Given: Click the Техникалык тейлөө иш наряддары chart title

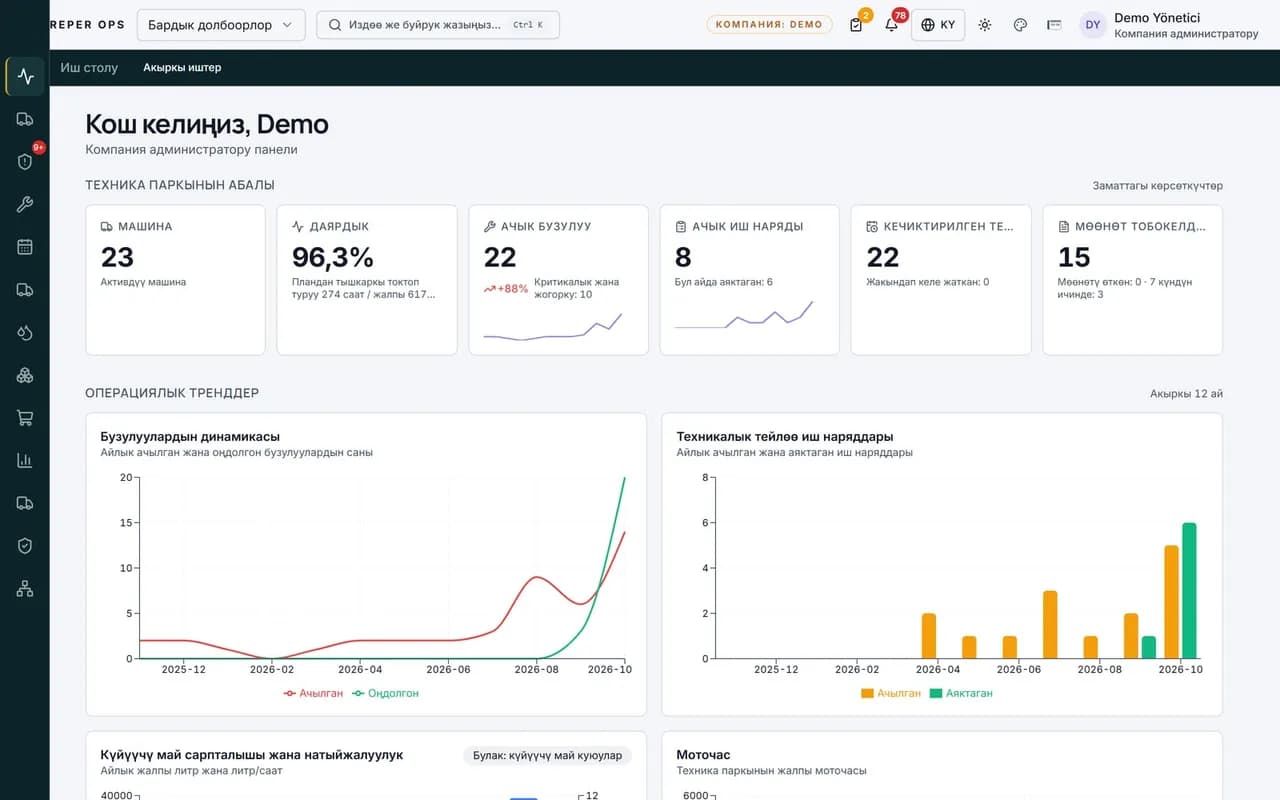Looking at the screenshot, I should click(785, 437).
